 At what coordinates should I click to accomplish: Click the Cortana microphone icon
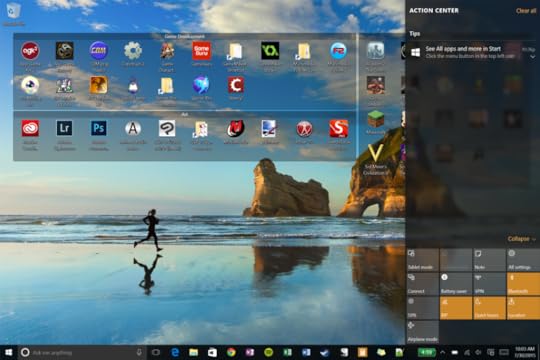coord(139,352)
